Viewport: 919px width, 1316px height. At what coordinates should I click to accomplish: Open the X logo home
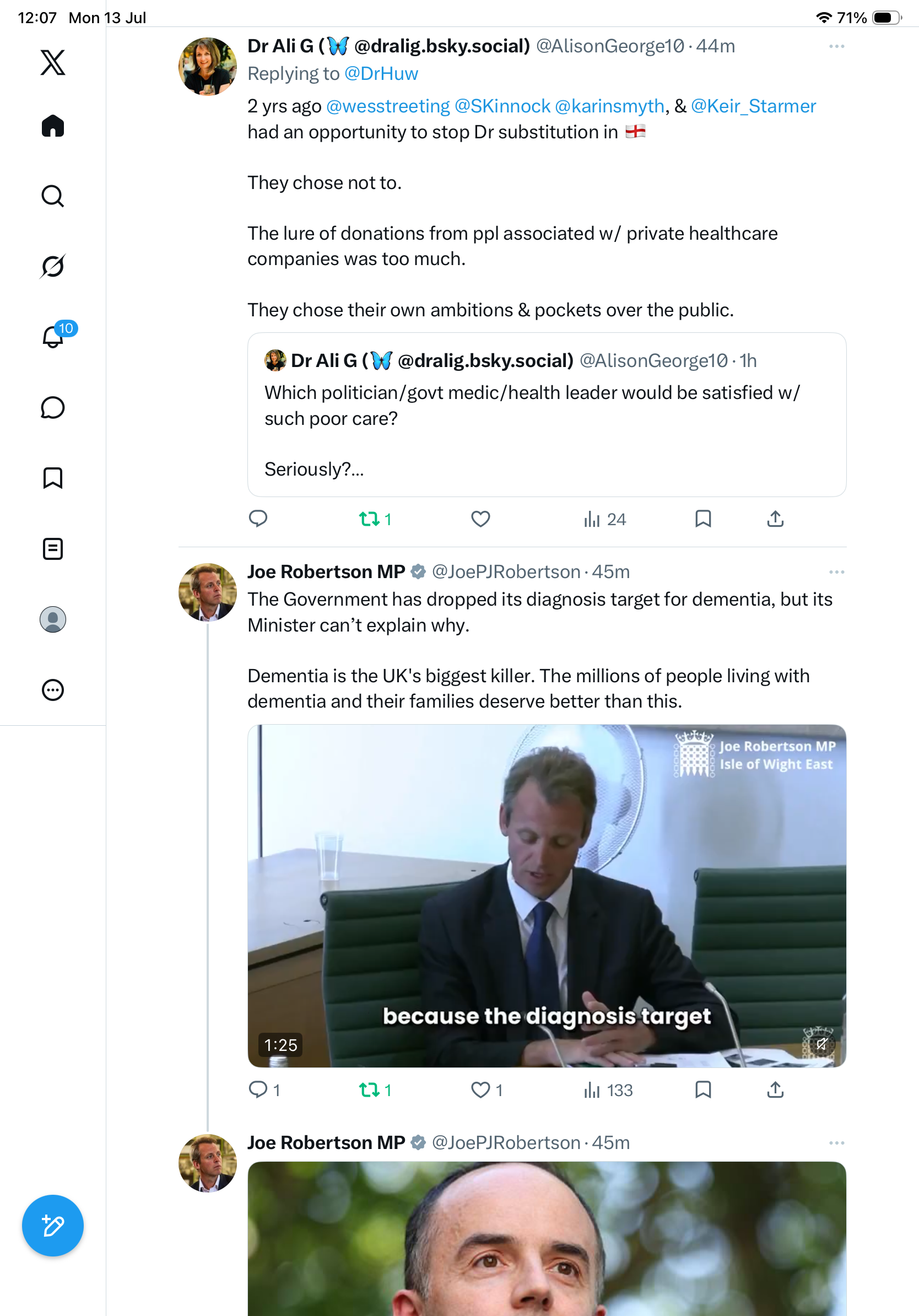[53, 62]
